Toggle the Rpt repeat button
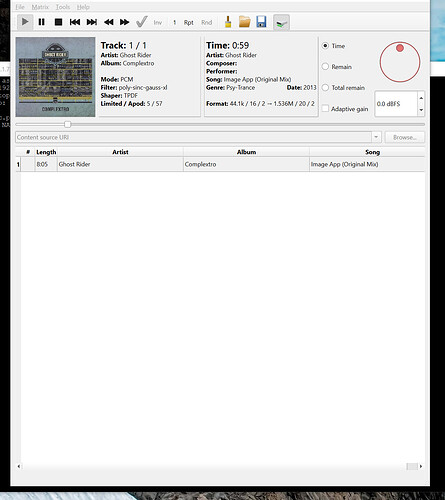This screenshot has height=500, width=445. (189, 22)
